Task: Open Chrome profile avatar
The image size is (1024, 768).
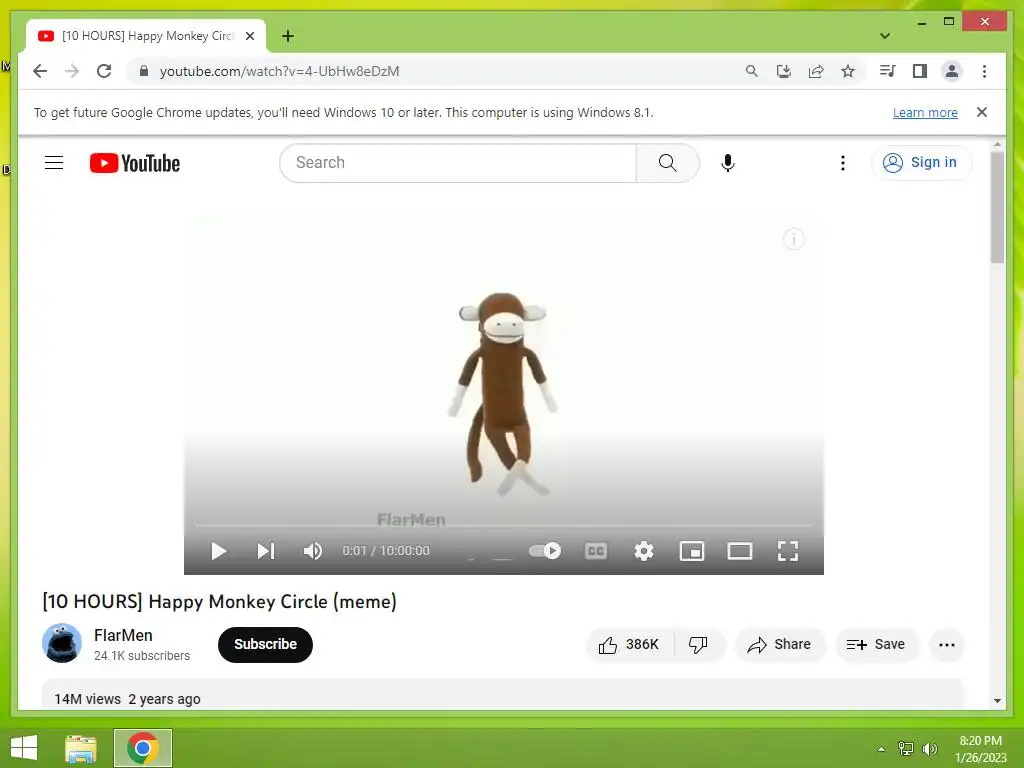Action: [x=952, y=71]
